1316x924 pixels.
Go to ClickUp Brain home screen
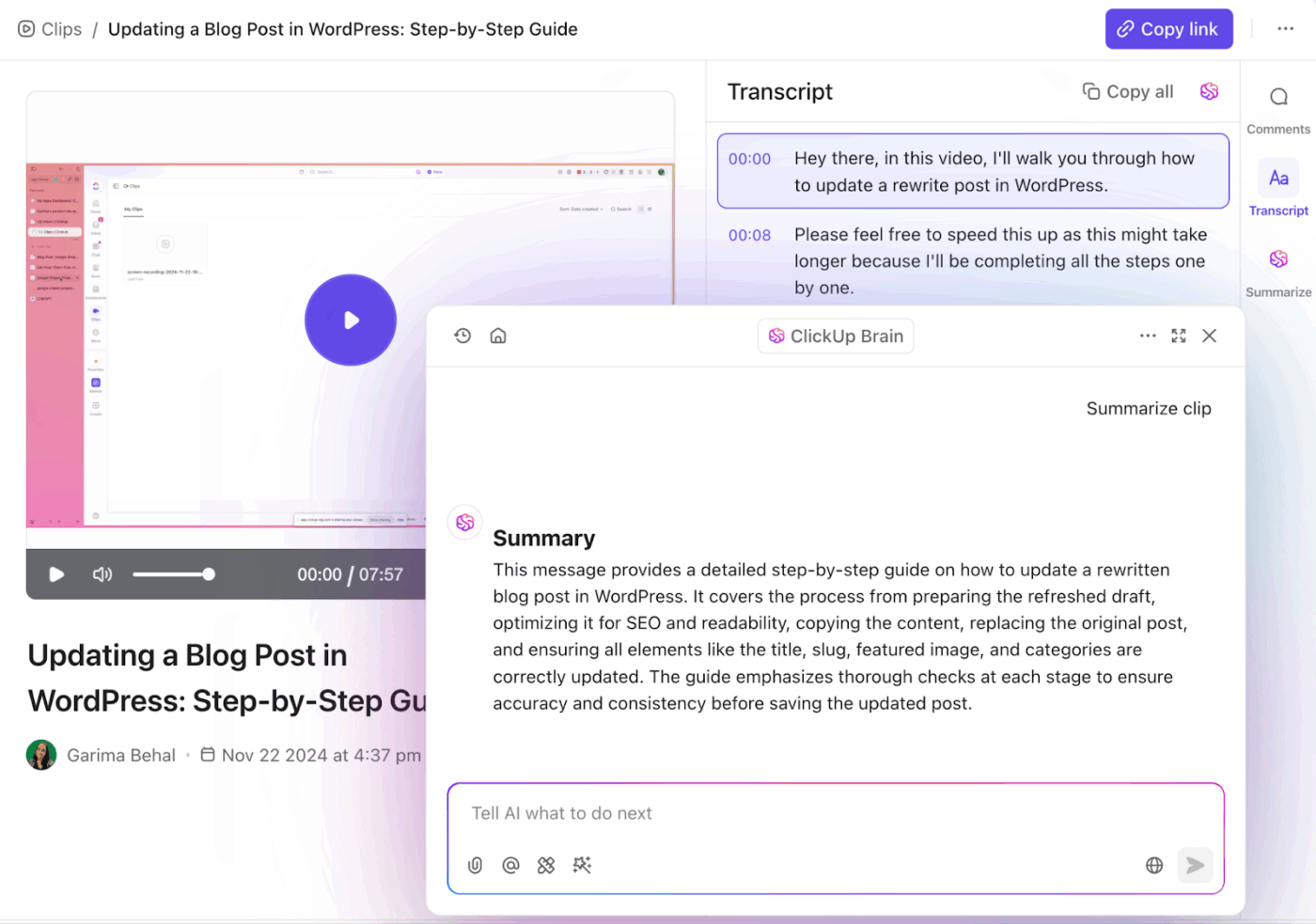point(498,335)
